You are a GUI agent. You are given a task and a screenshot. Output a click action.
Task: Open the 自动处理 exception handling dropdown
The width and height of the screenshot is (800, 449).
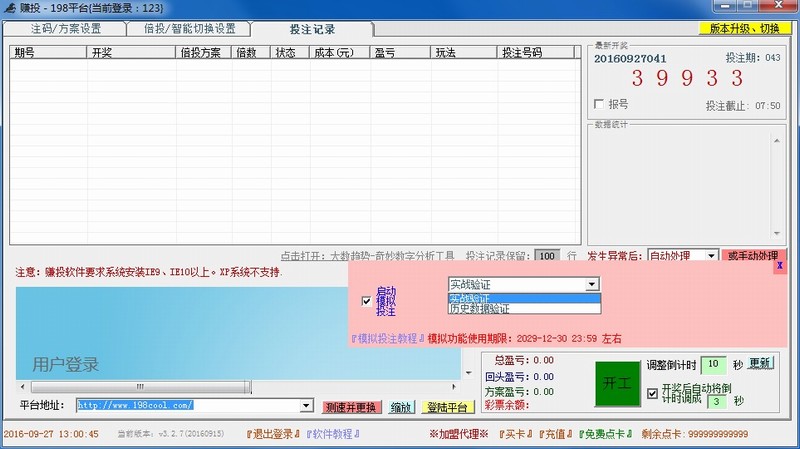pyautogui.click(x=711, y=256)
